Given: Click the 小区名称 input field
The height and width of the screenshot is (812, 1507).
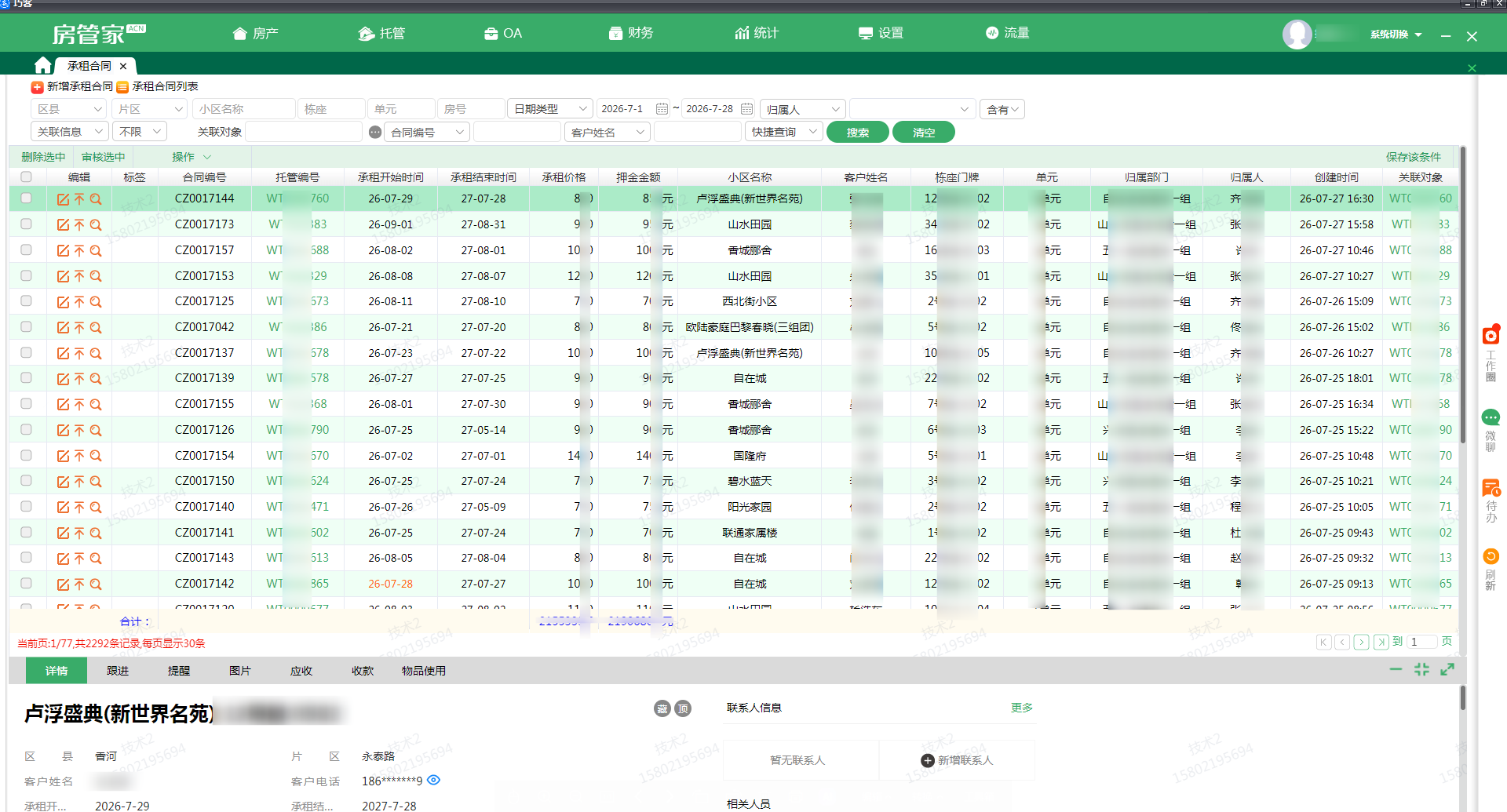Looking at the screenshot, I should tap(243, 109).
